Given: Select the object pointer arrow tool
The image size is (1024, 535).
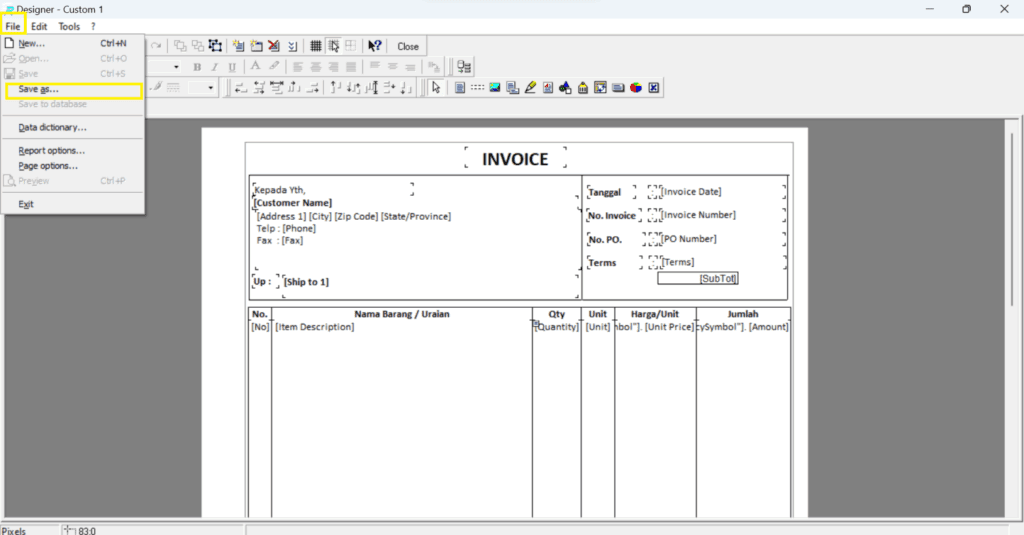Looking at the screenshot, I should [x=435, y=88].
